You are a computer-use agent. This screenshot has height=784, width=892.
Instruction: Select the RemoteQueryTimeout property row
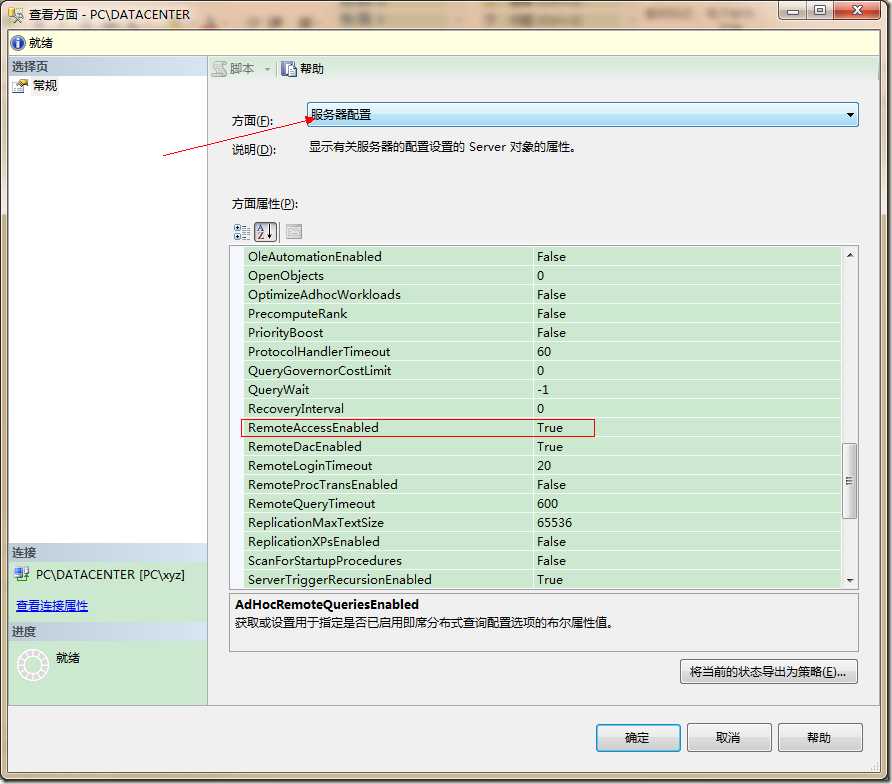click(542, 504)
